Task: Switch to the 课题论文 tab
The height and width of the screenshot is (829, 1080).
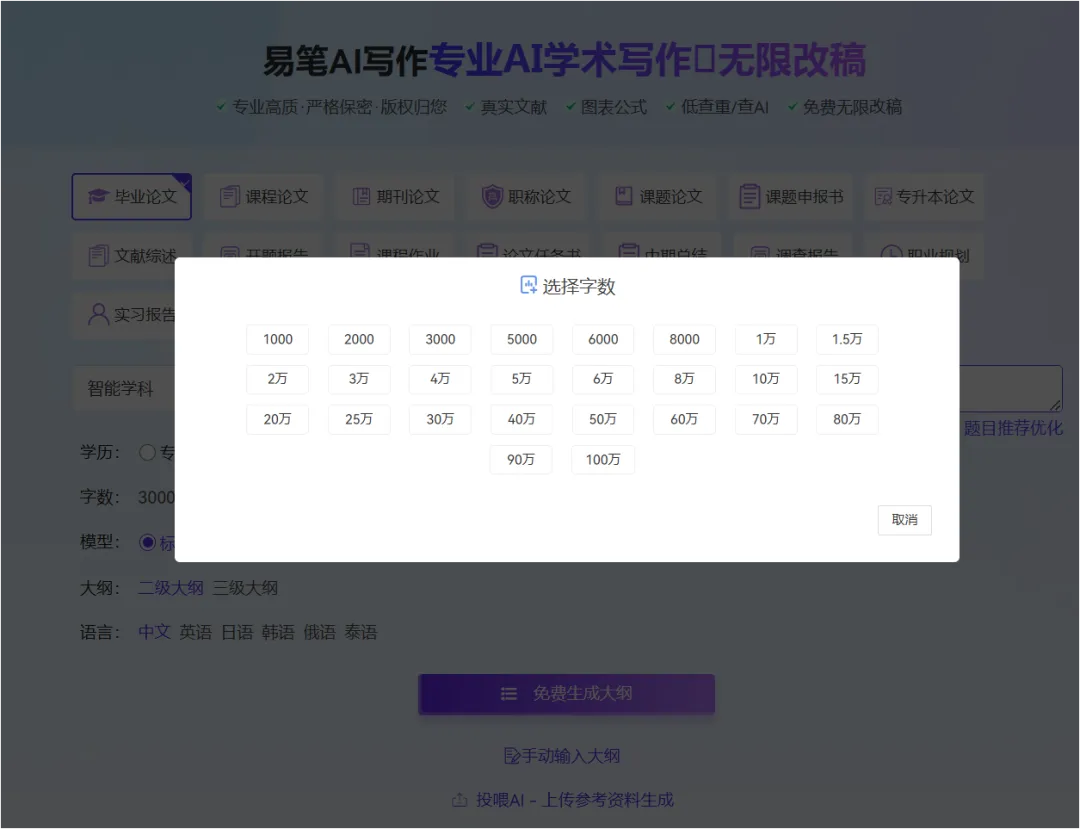Action: click(x=658, y=197)
